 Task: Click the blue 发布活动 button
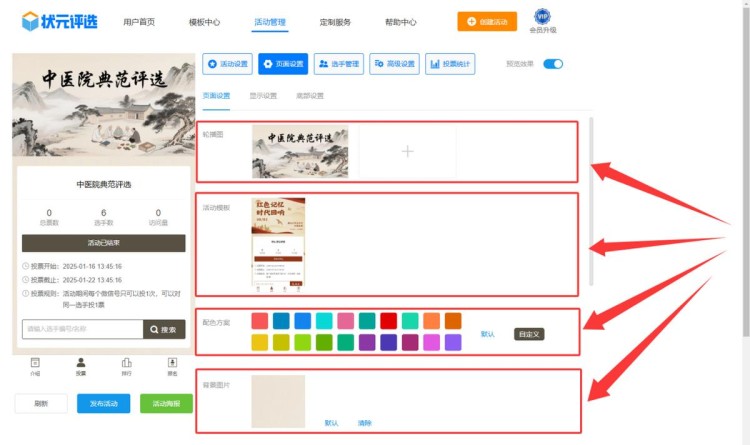[x=103, y=404]
